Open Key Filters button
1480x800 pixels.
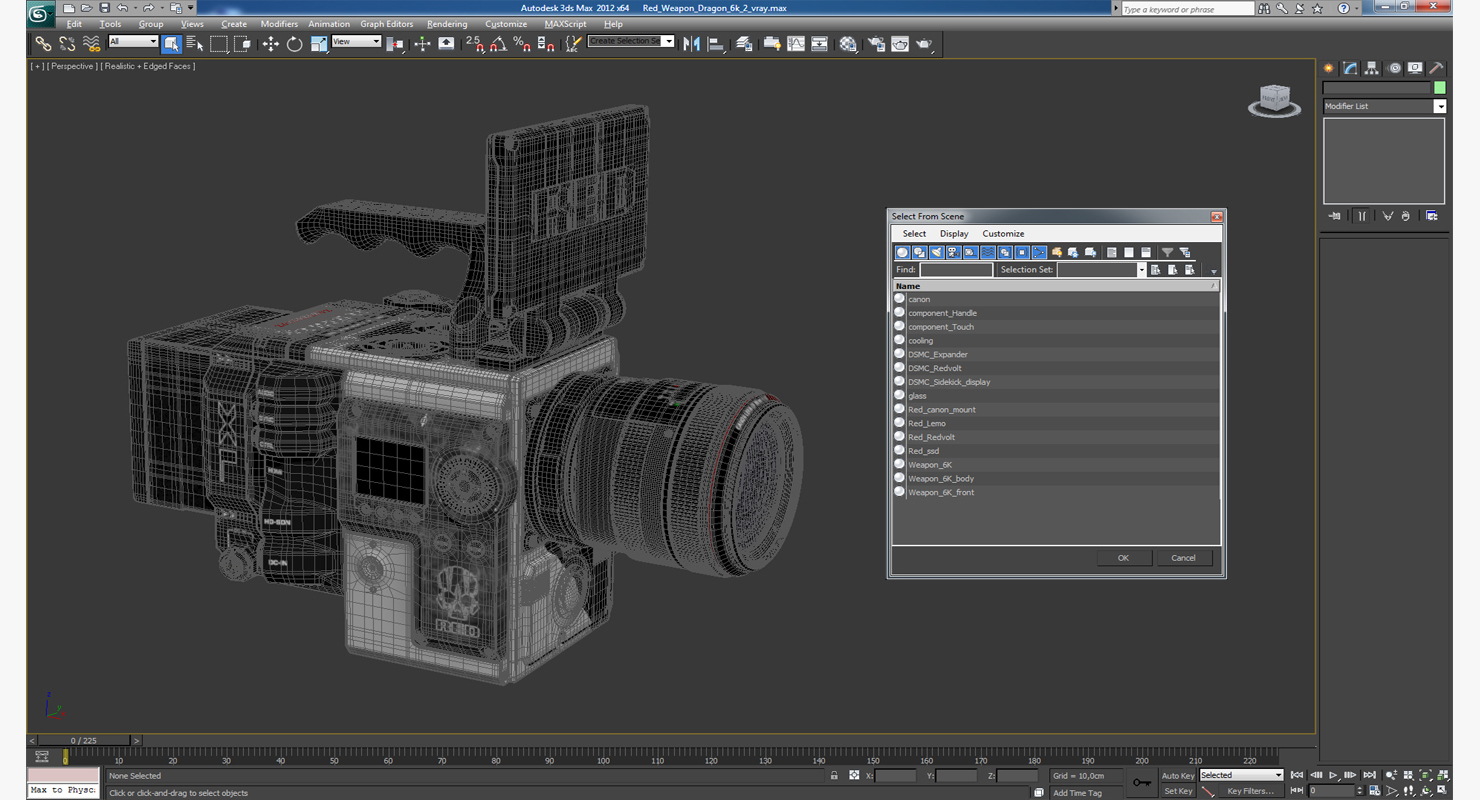coord(1250,791)
